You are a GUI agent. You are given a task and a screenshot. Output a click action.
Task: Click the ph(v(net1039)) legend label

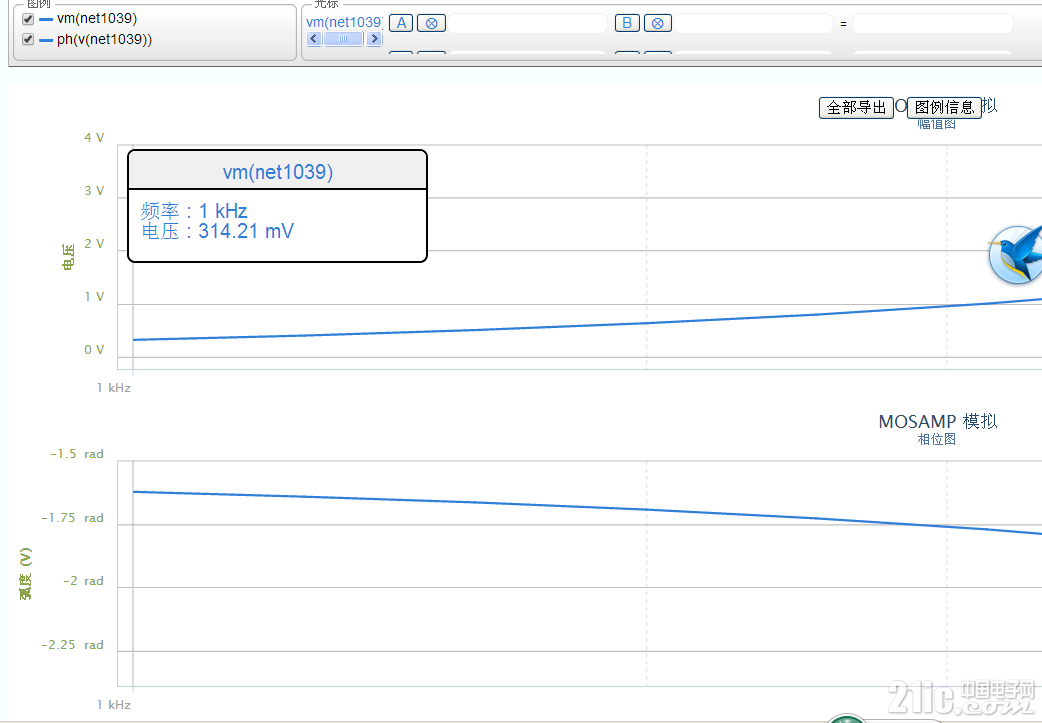(104, 39)
